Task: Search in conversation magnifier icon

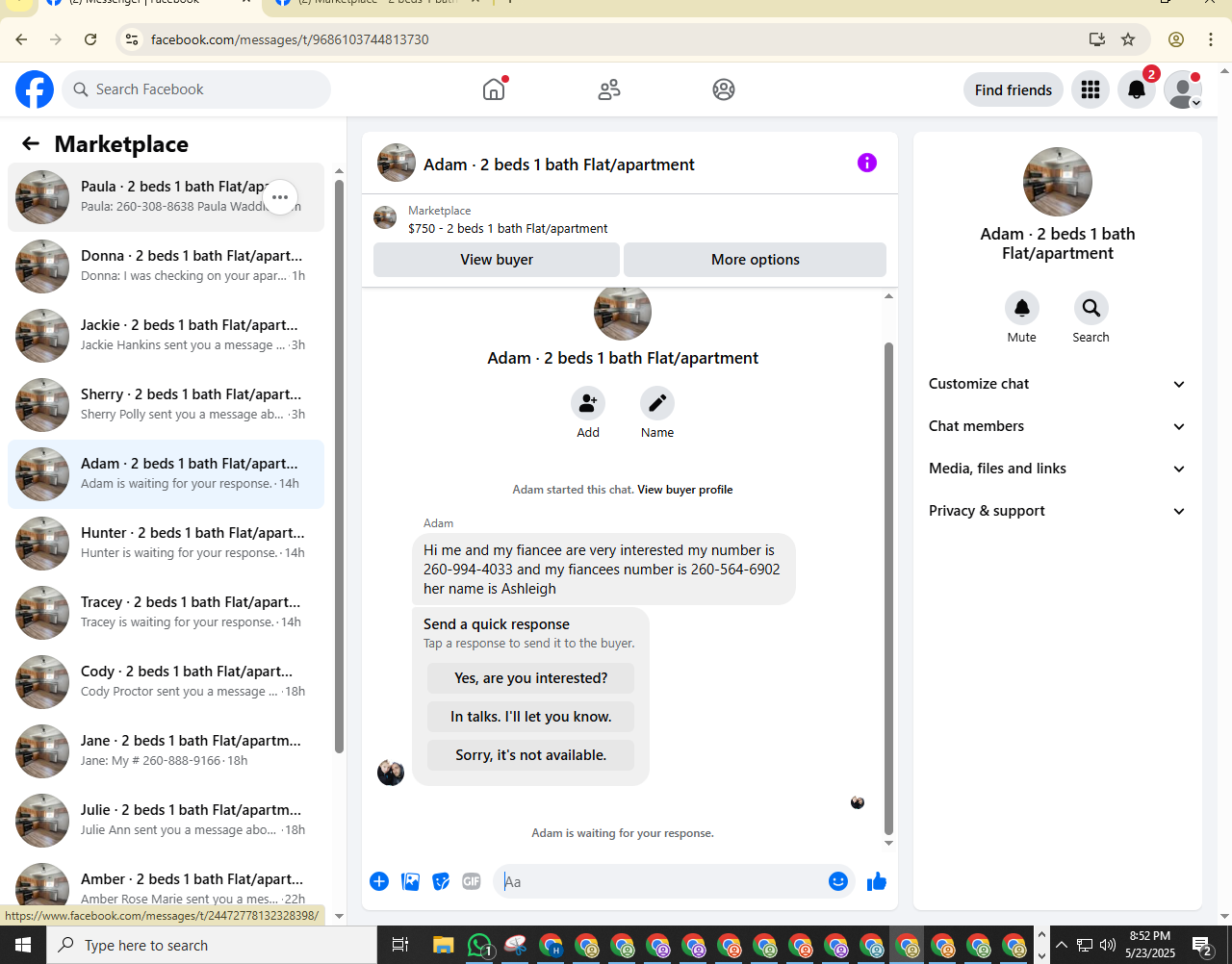Action: click(x=1091, y=308)
